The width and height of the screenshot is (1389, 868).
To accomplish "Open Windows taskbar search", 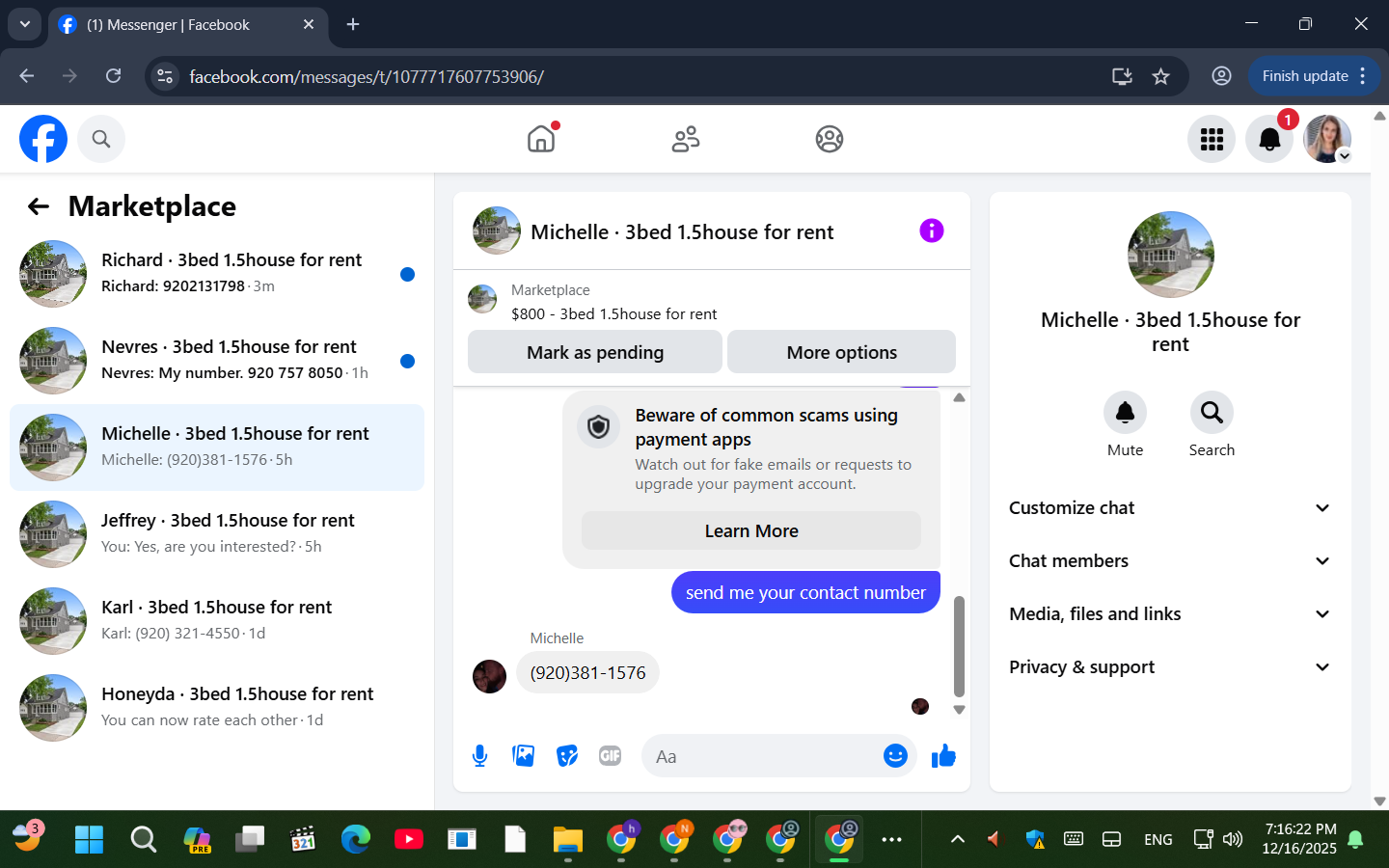I will coord(143,839).
